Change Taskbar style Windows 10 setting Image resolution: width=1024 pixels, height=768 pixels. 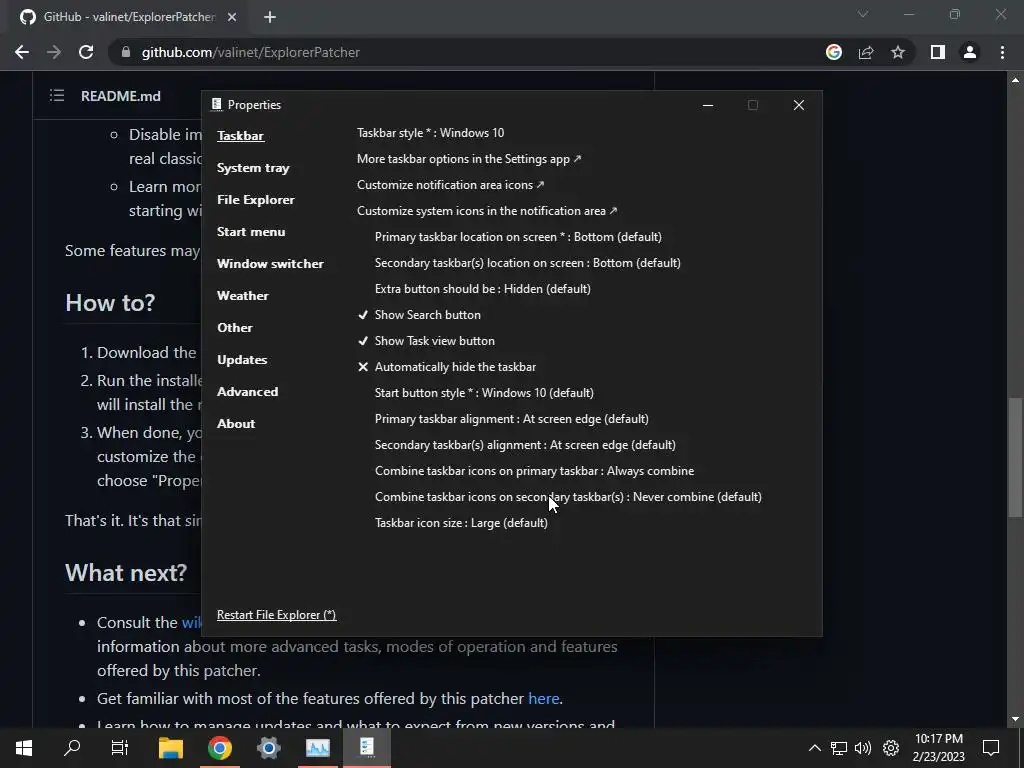point(430,133)
